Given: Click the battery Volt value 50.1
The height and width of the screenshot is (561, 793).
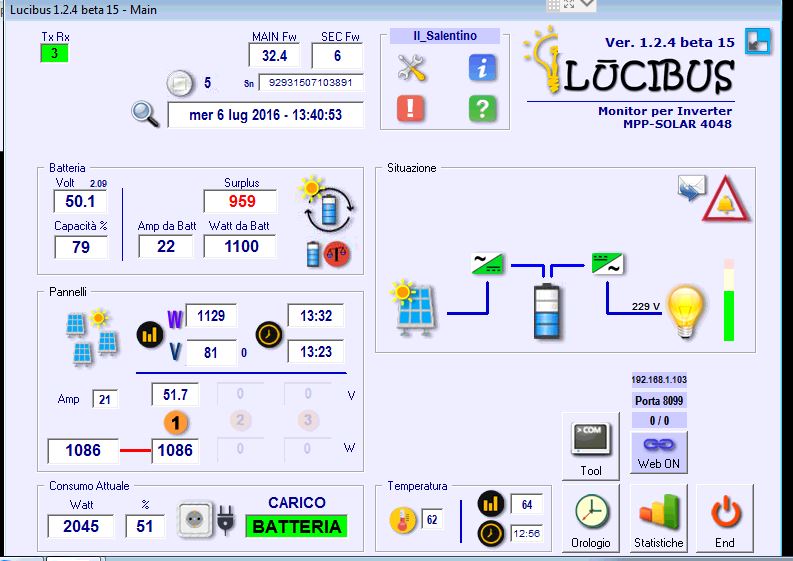Looking at the screenshot, I should (80, 201).
